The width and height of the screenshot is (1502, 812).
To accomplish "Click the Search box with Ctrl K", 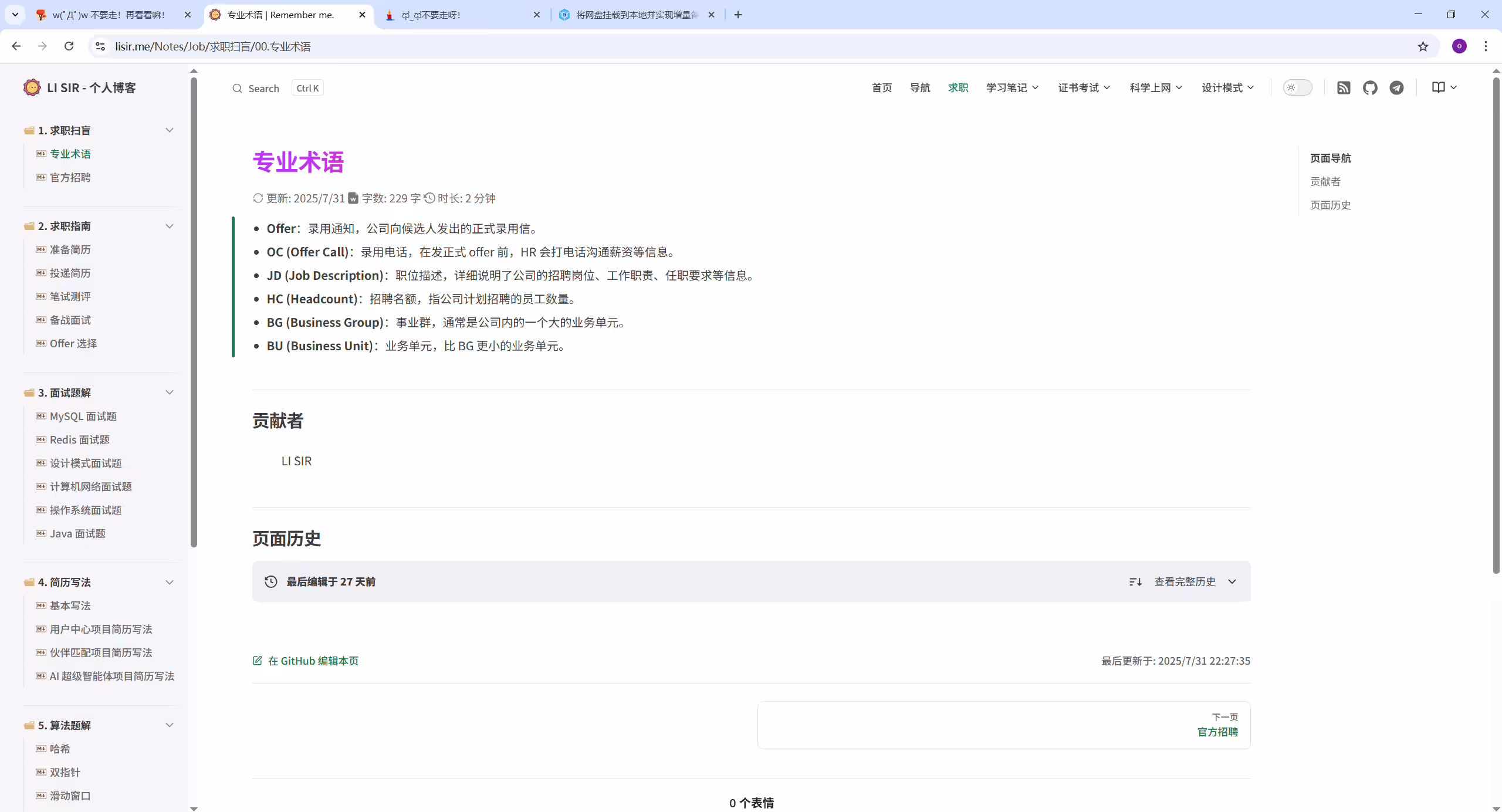I will click(278, 89).
